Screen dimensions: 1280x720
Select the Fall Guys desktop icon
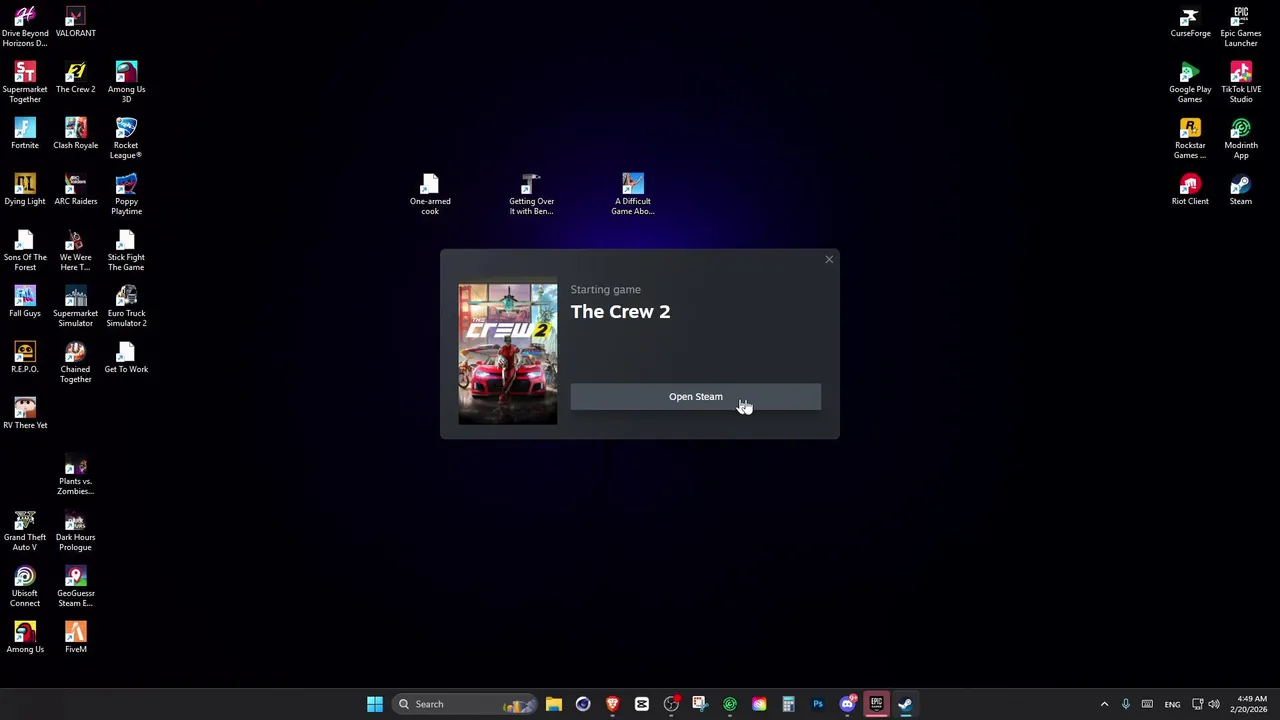pyautogui.click(x=25, y=302)
